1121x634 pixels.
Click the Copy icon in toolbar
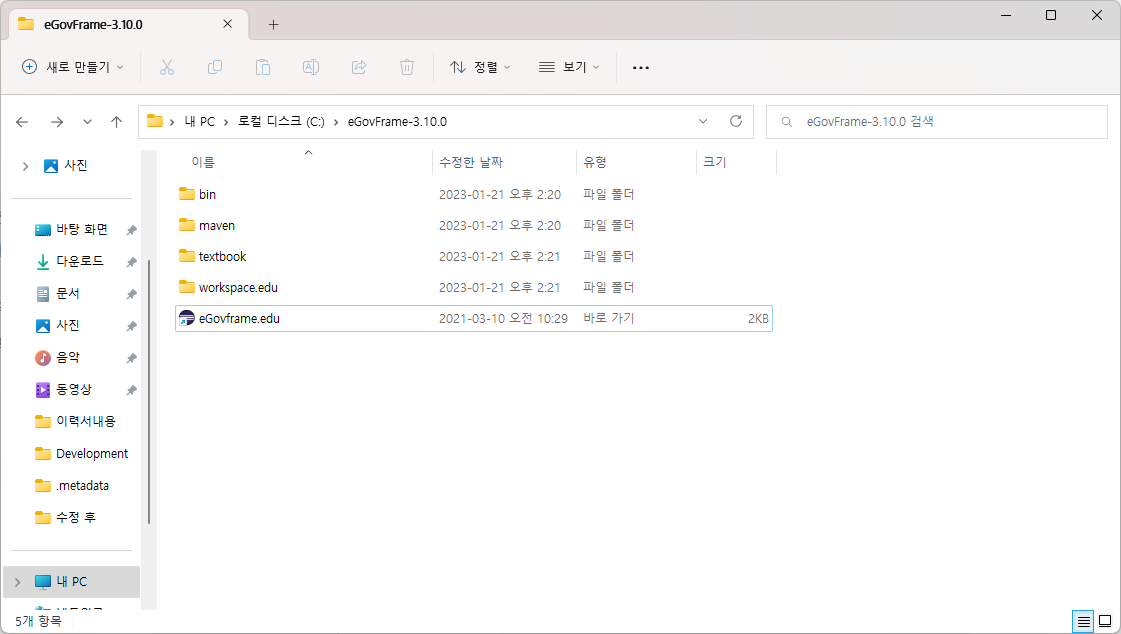pos(214,67)
